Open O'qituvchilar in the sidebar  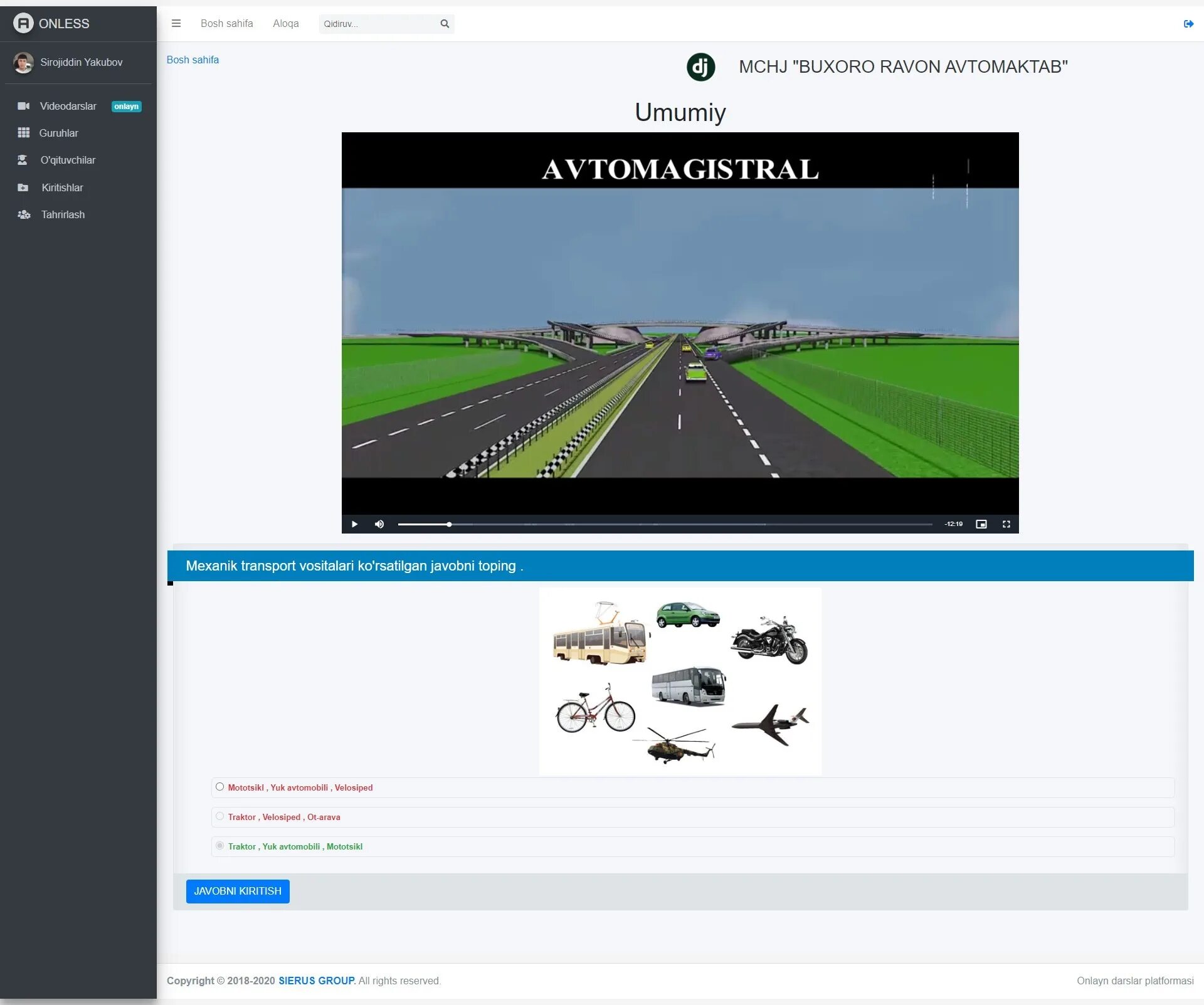point(68,160)
